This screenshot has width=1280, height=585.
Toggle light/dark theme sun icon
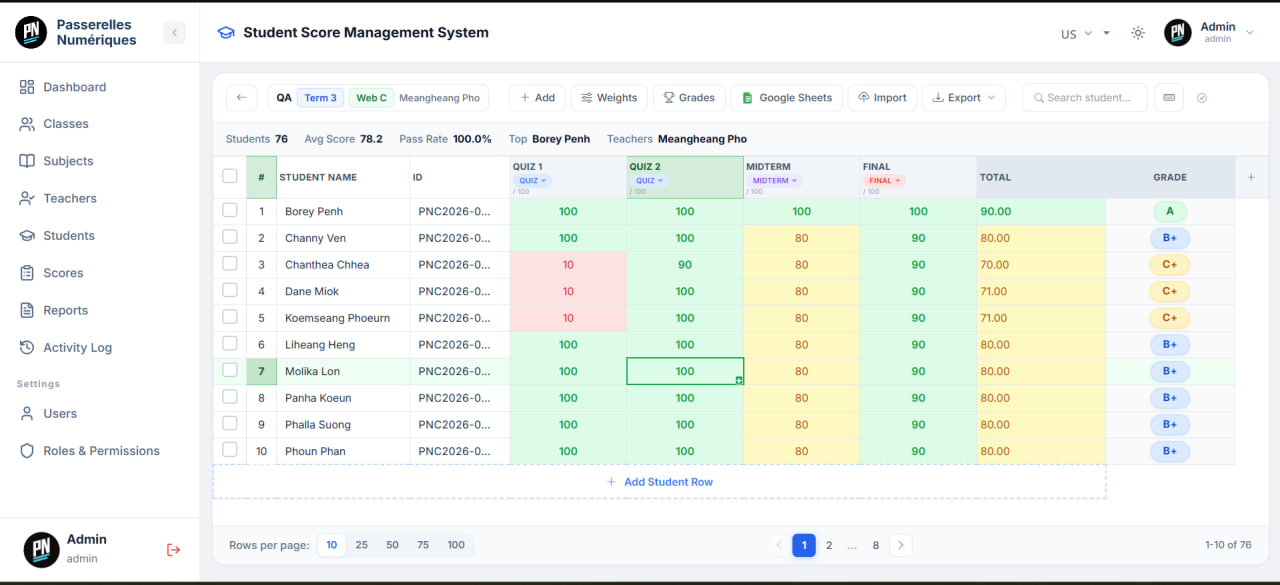pyautogui.click(x=1138, y=33)
